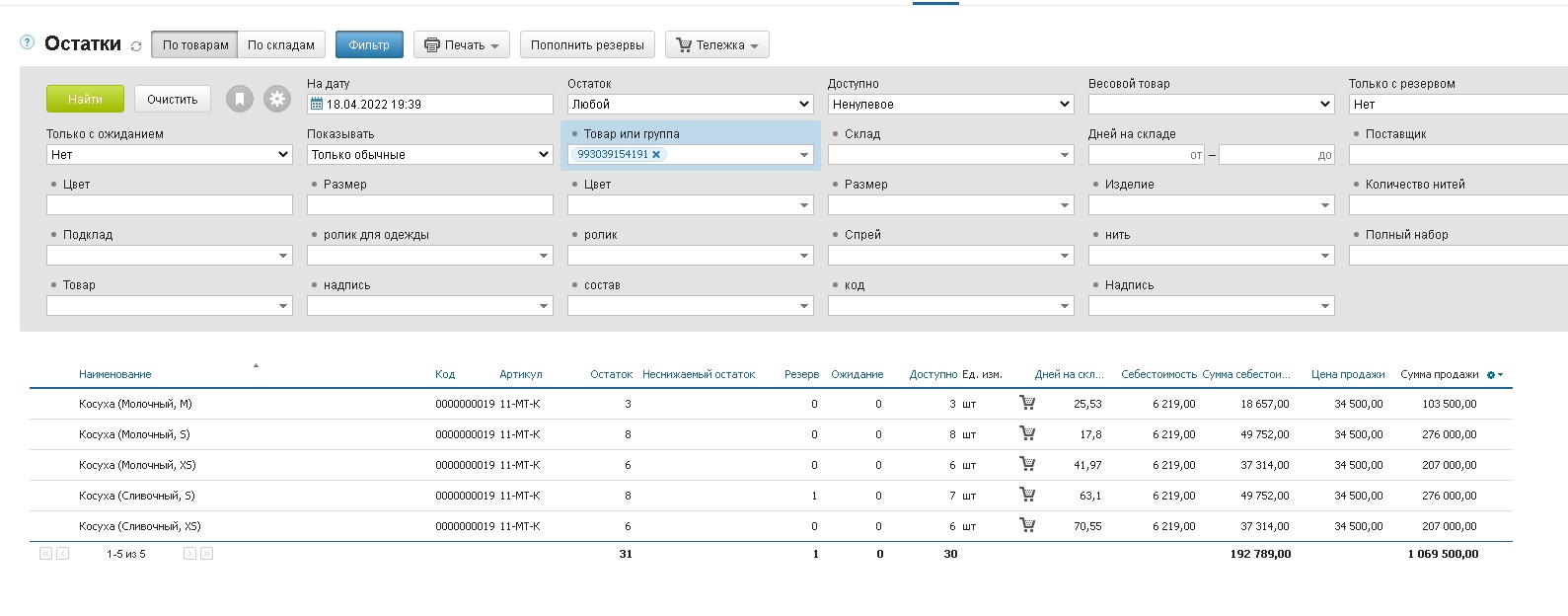Screen dimensions: 1568x616
Task: Click the help question mark icon
Action: [x=27, y=42]
